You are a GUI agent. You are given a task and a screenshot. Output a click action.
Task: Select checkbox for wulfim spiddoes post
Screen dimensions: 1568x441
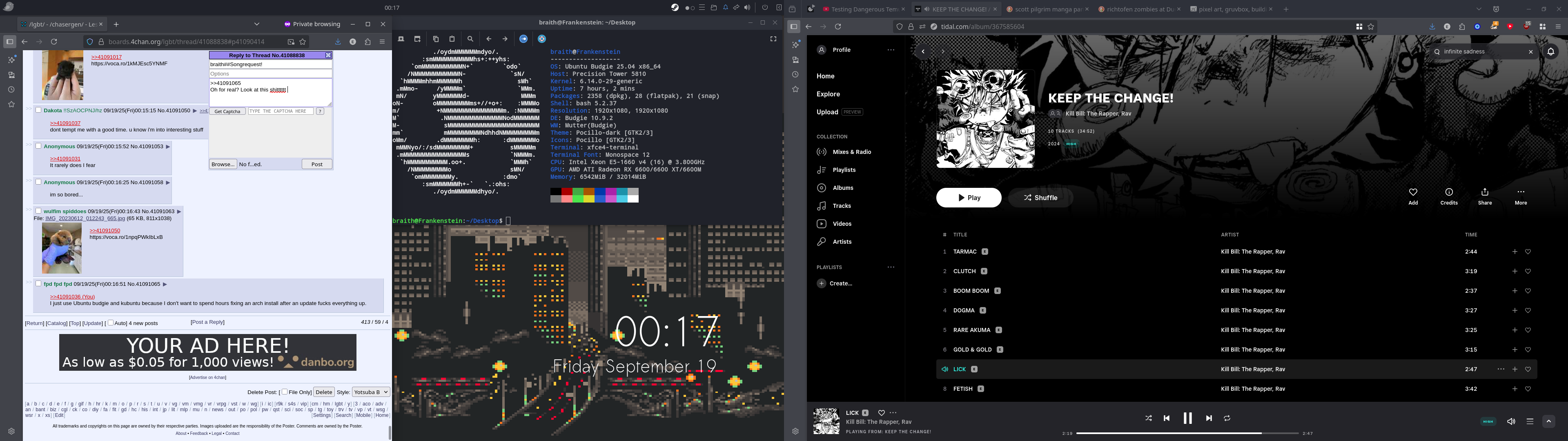[x=38, y=211]
